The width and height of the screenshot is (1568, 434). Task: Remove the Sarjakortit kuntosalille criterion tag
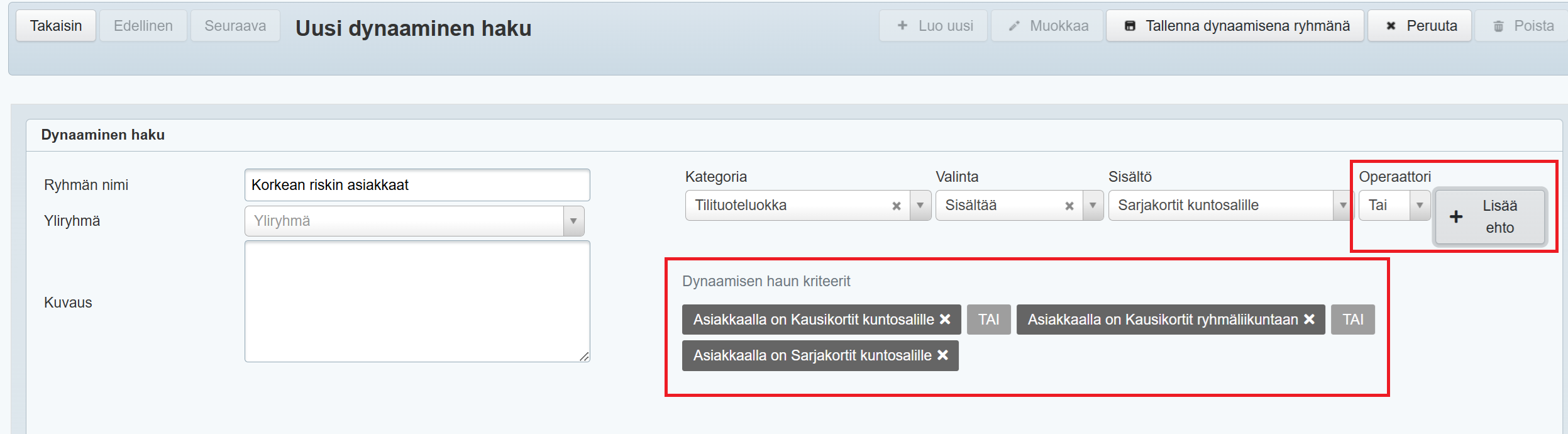pos(942,355)
